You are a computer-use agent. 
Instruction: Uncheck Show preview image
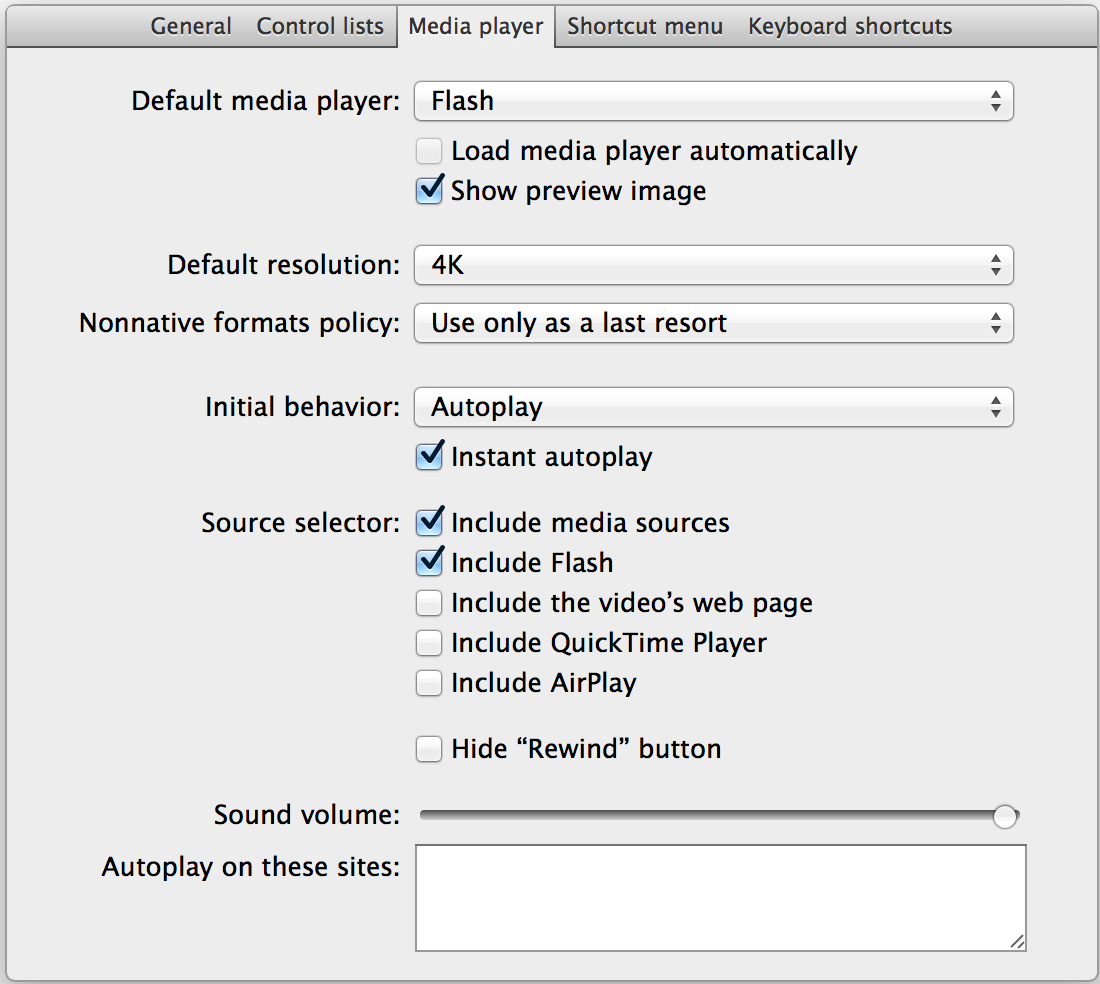[x=429, y=191]
